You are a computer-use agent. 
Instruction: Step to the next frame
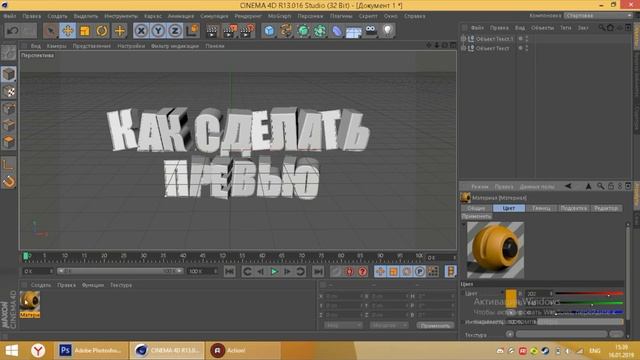point(287,271)
